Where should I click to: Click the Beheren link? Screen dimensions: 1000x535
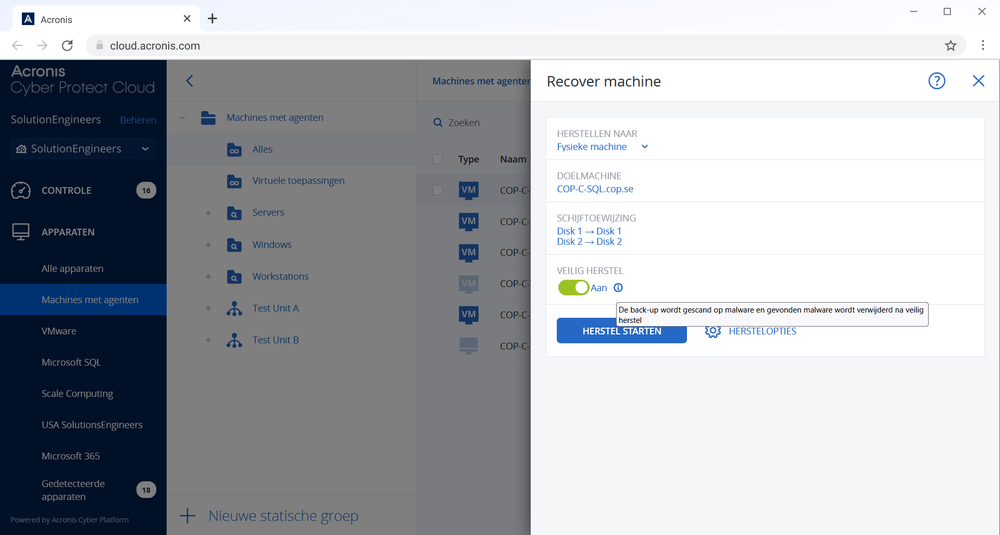click(x=138, y=120)
